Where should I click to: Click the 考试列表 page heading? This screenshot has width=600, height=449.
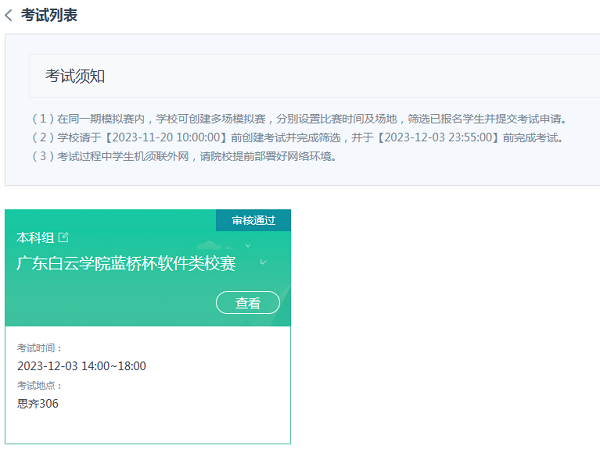[49, 15]
